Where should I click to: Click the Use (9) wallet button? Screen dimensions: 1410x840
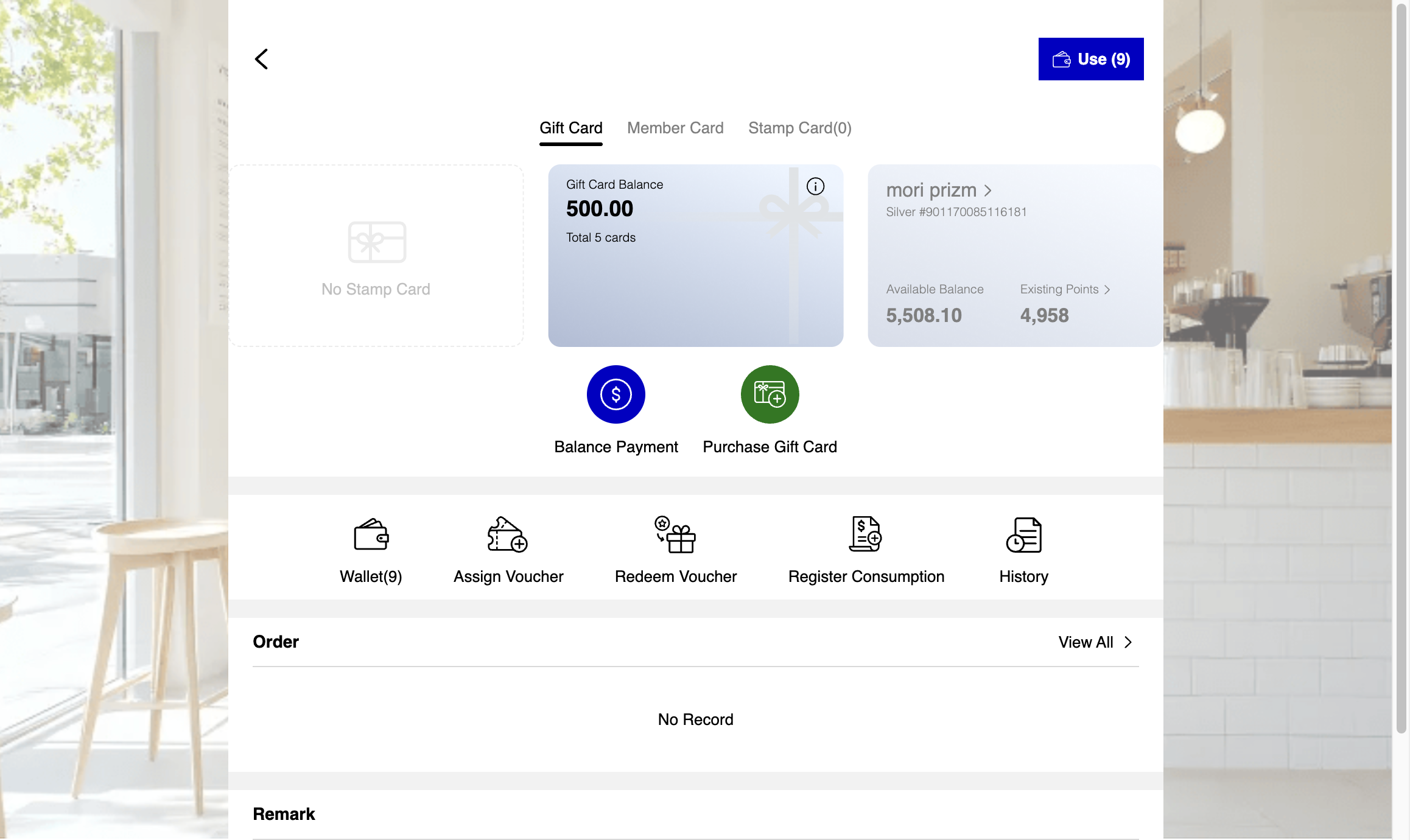point(1091,59)
